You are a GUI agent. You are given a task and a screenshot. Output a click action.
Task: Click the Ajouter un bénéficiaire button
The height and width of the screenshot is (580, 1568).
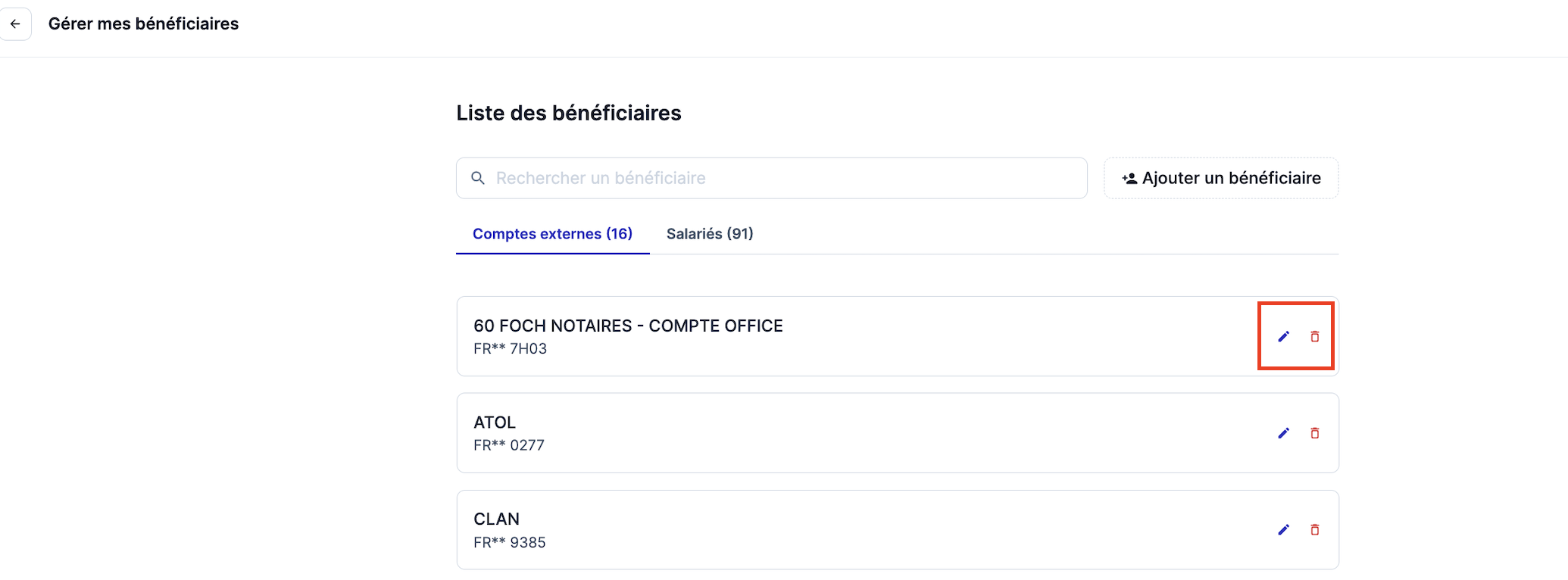[x=1221, y=178]
